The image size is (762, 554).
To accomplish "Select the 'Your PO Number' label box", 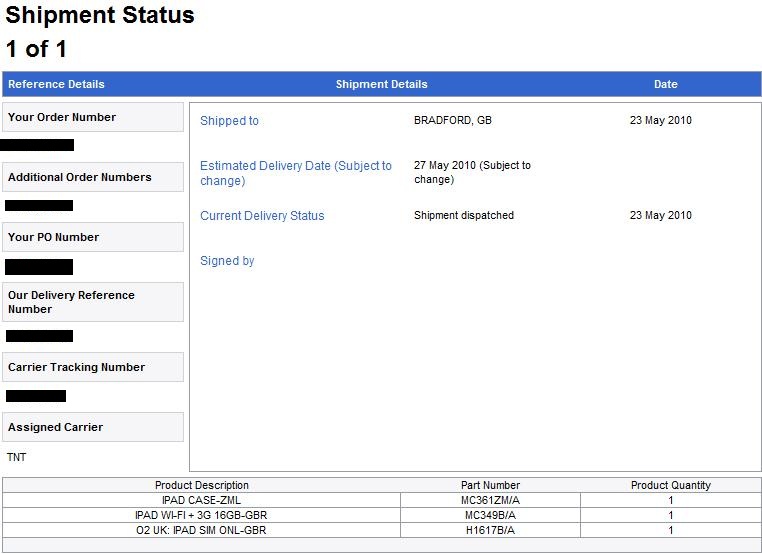I will (54, 237).
